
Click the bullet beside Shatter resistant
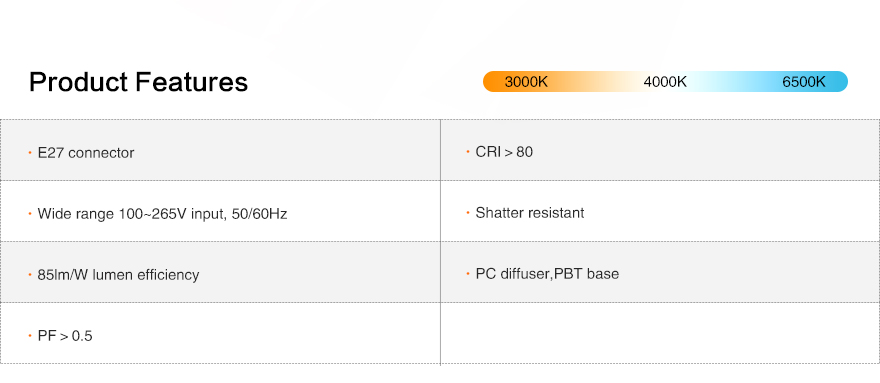[x=468, y=213]
